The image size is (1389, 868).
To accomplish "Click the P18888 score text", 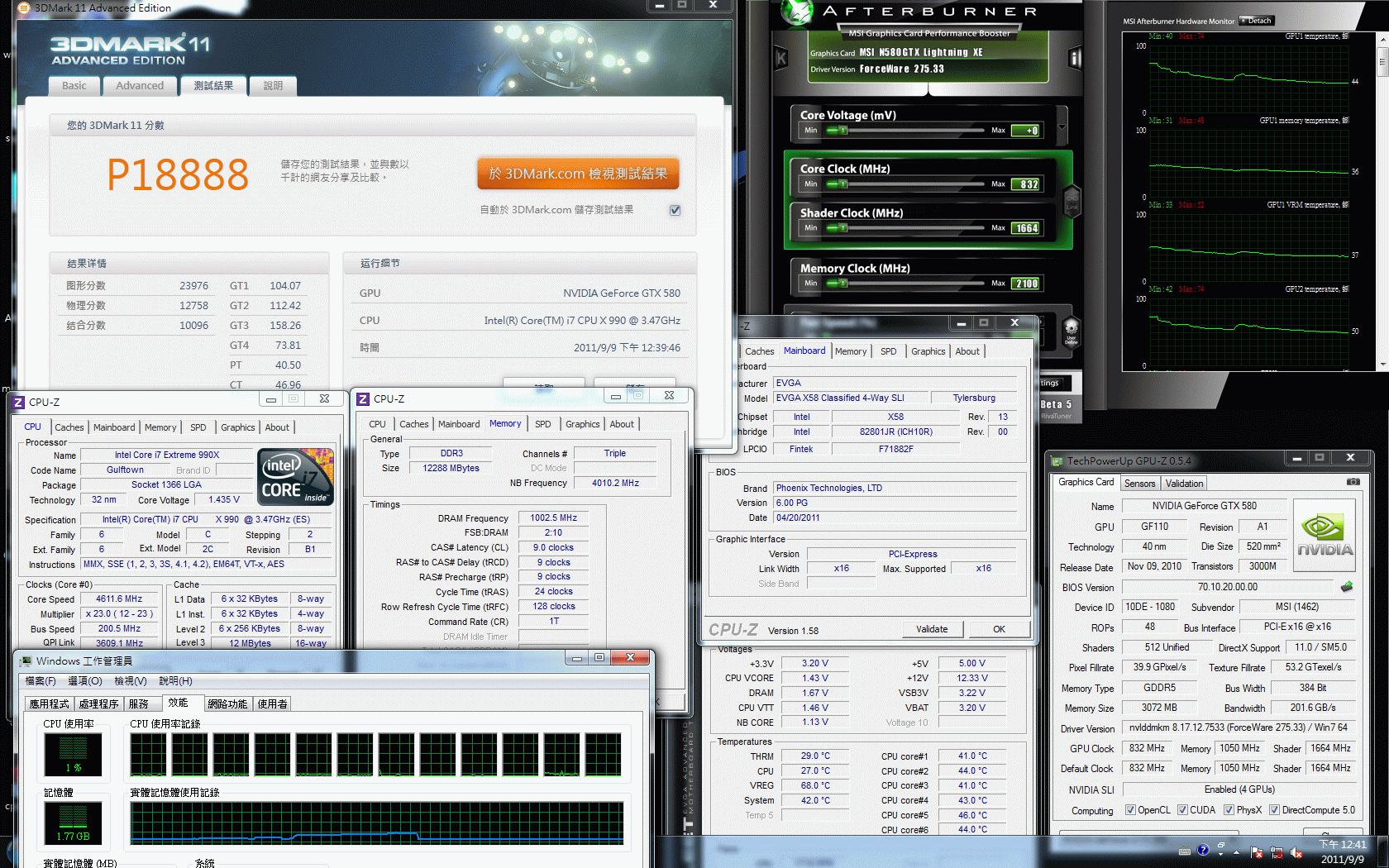I will tap(178, 174).
